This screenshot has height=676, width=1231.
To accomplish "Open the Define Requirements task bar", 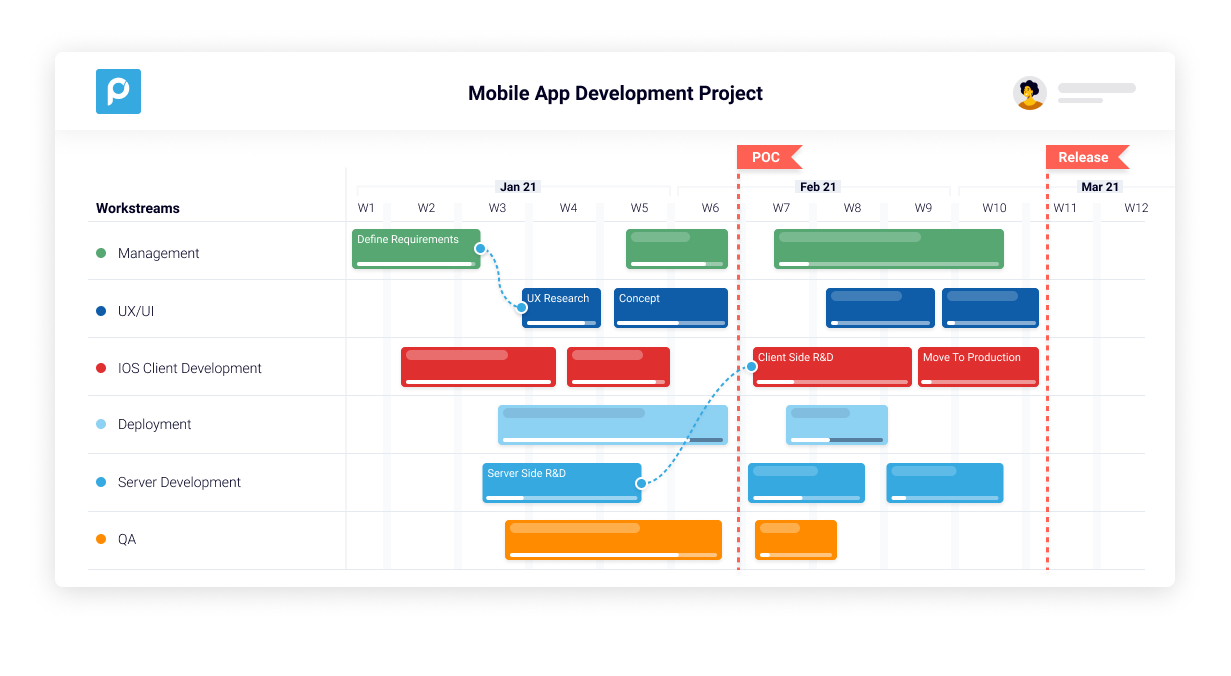I will point(416,249).
